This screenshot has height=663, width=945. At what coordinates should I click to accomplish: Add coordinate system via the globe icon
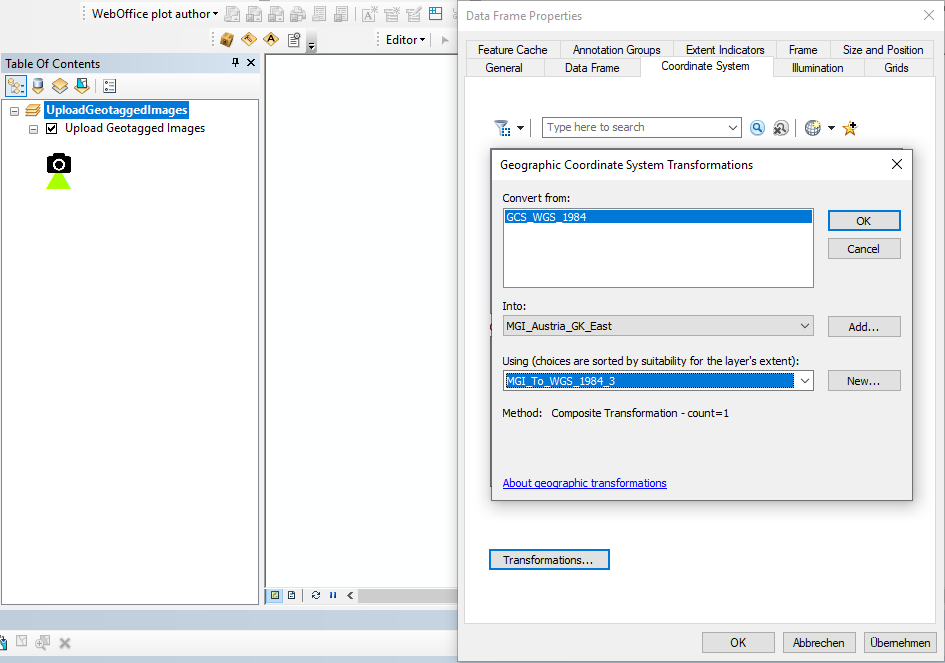813,128
